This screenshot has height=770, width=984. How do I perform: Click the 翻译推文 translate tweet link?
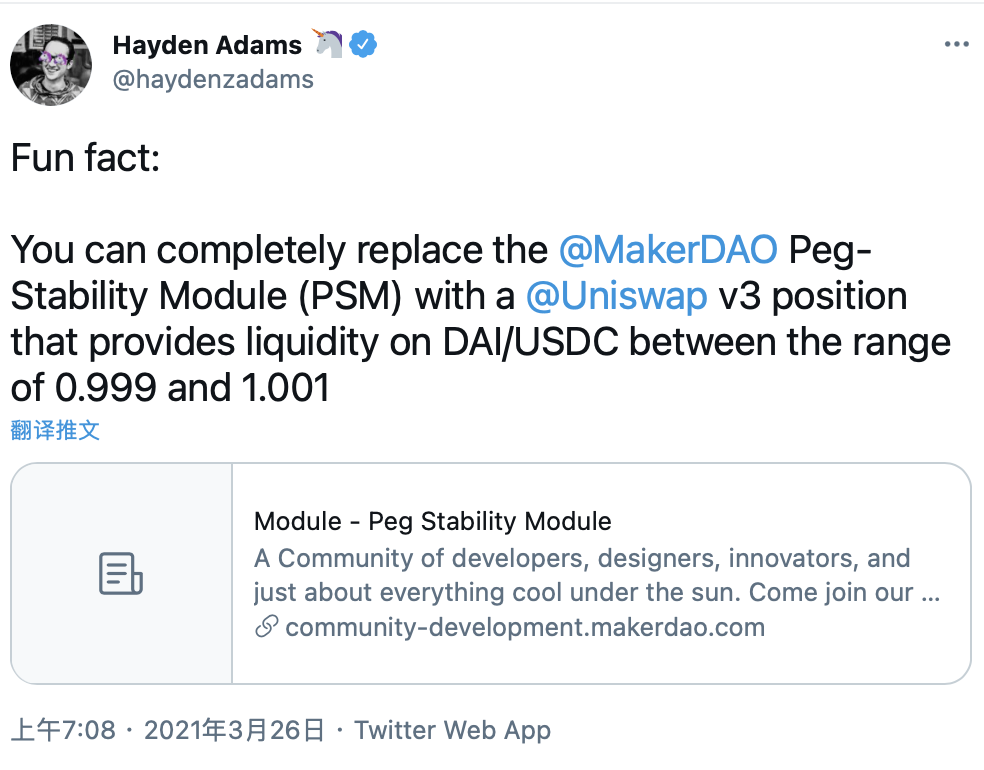coord(55,430)
